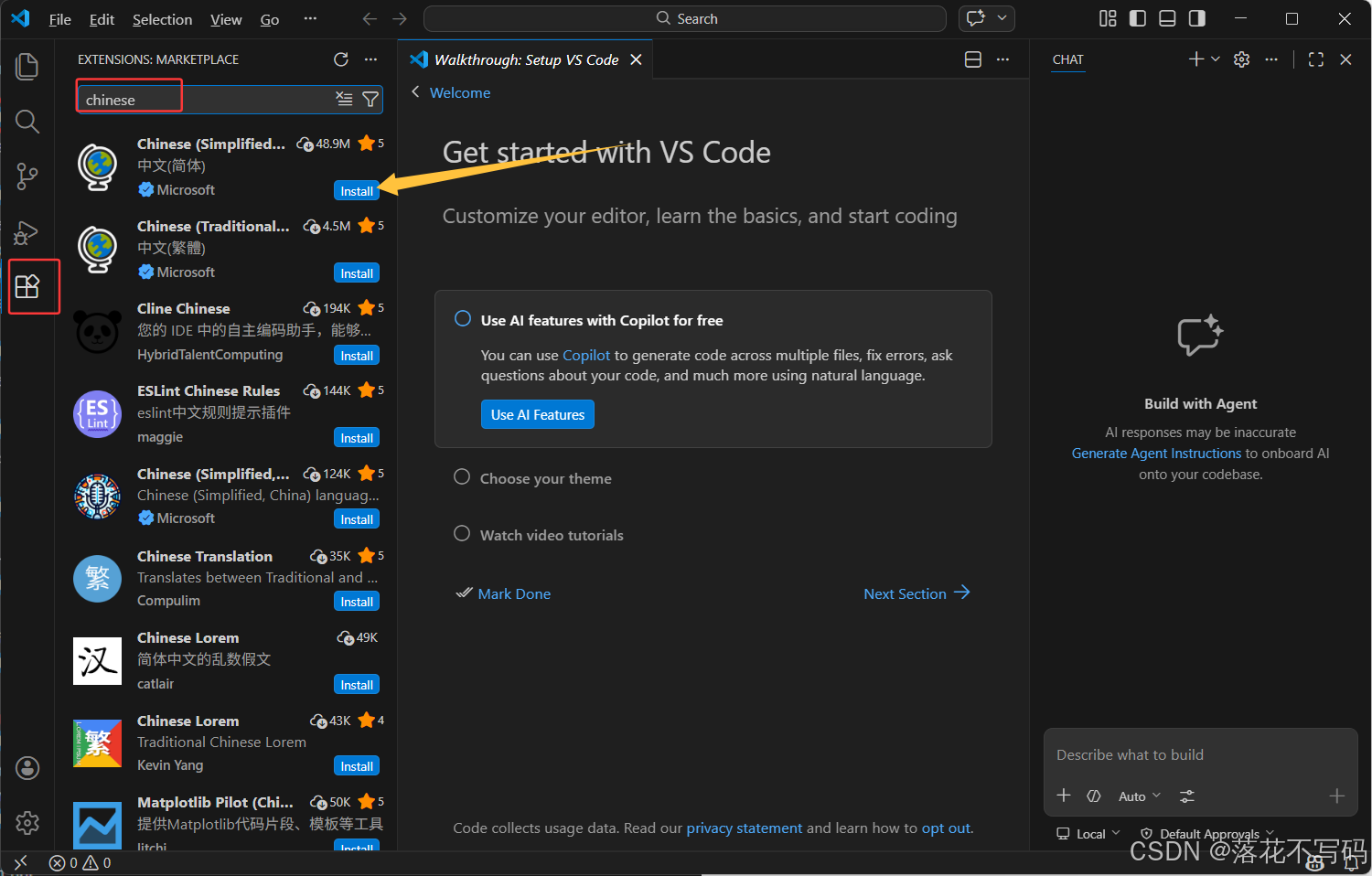Click the opt out link
Viewport: 1372px width, 876px height.
pos(946,828)
